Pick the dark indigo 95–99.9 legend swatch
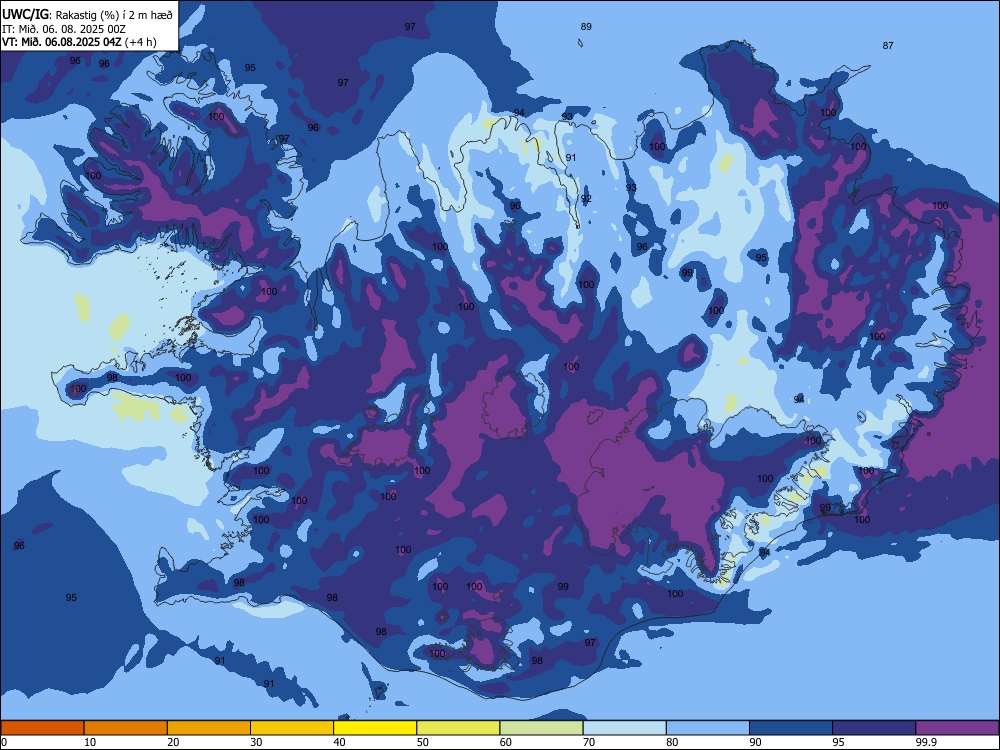The width and height of the screenshot is (1000, 750). coord(874,728)
